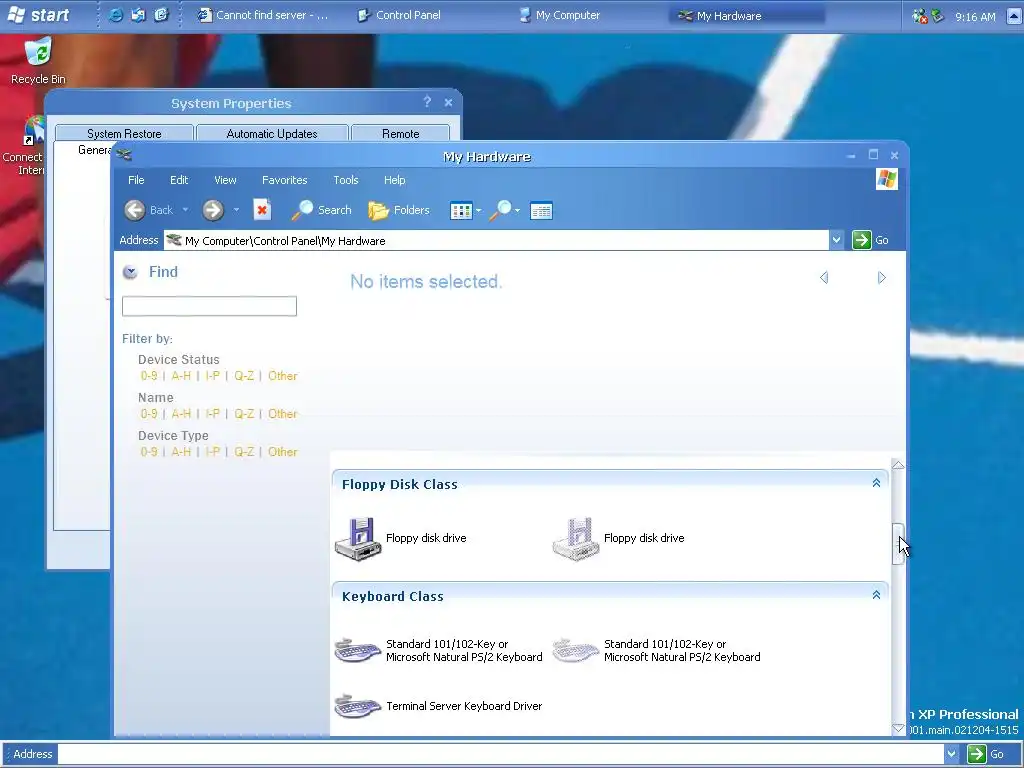The height and width of the screenshot is (768, 1024).
Task: Click the help question mark in System Properties
Action: point(427,102)
